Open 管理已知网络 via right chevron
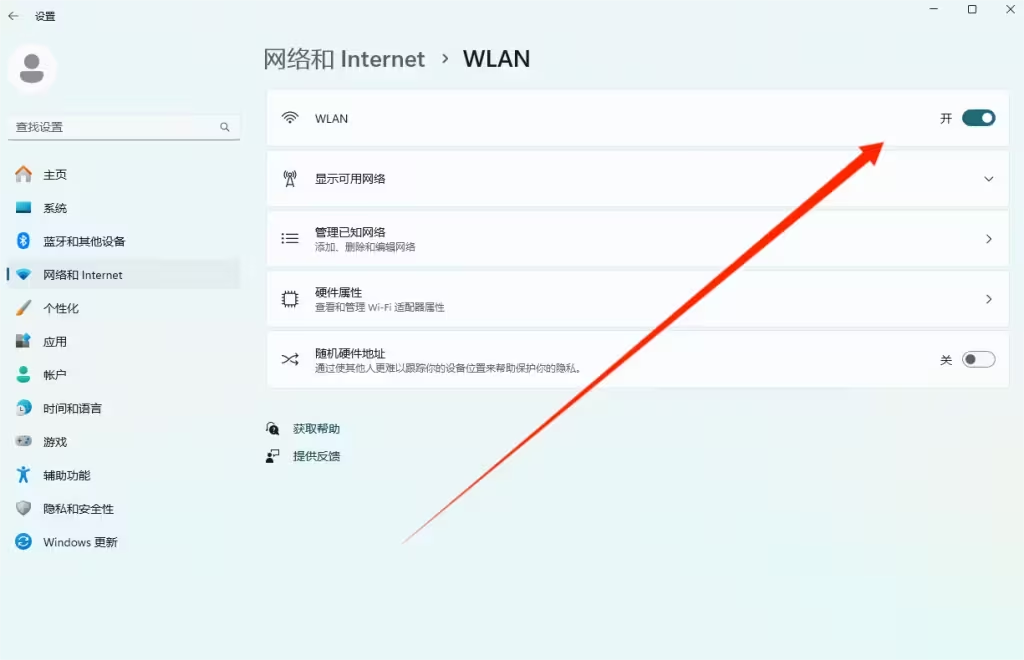 click(x=989, y=239)
